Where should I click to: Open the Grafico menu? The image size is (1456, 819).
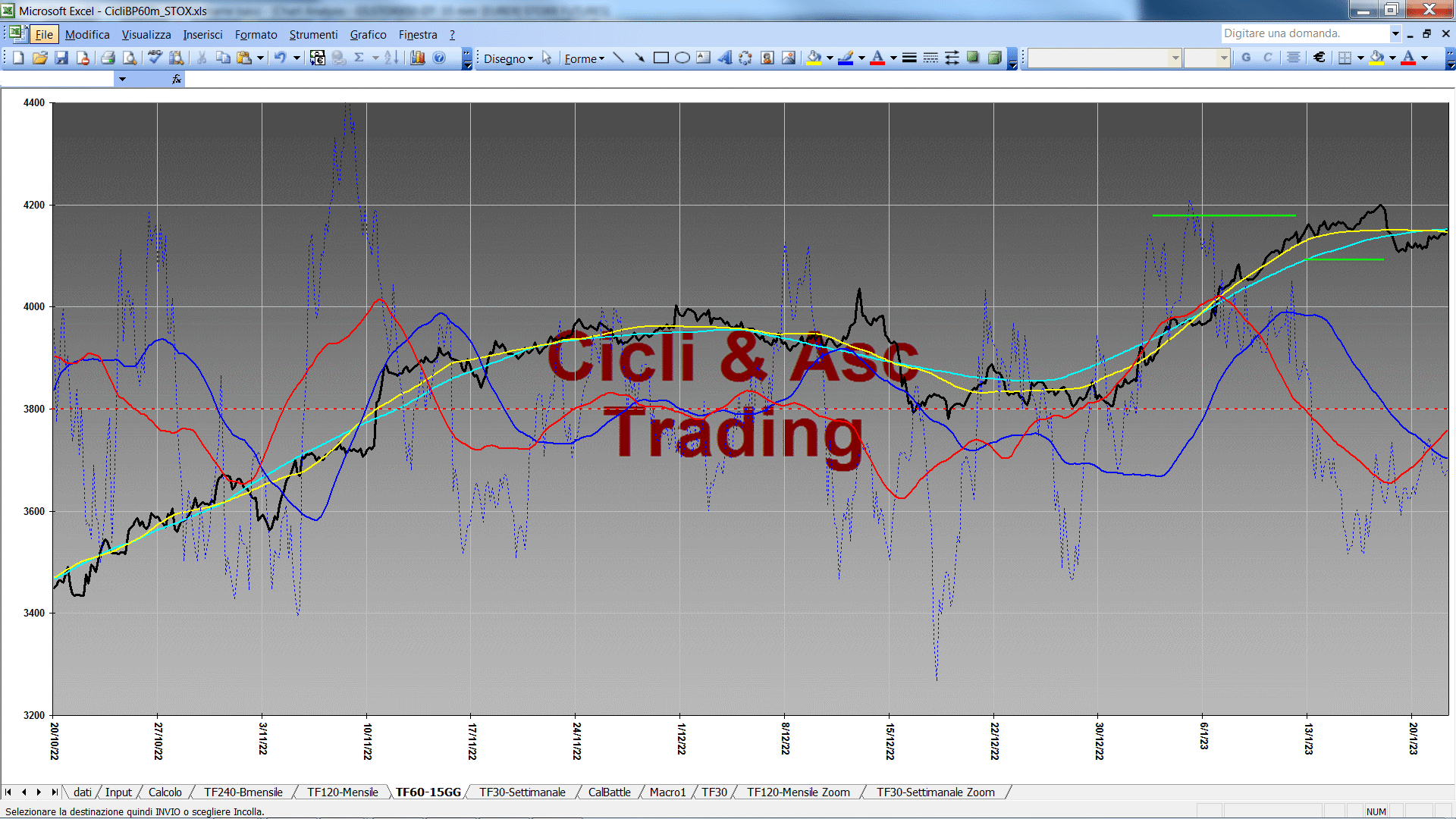[x=368, y=34]
